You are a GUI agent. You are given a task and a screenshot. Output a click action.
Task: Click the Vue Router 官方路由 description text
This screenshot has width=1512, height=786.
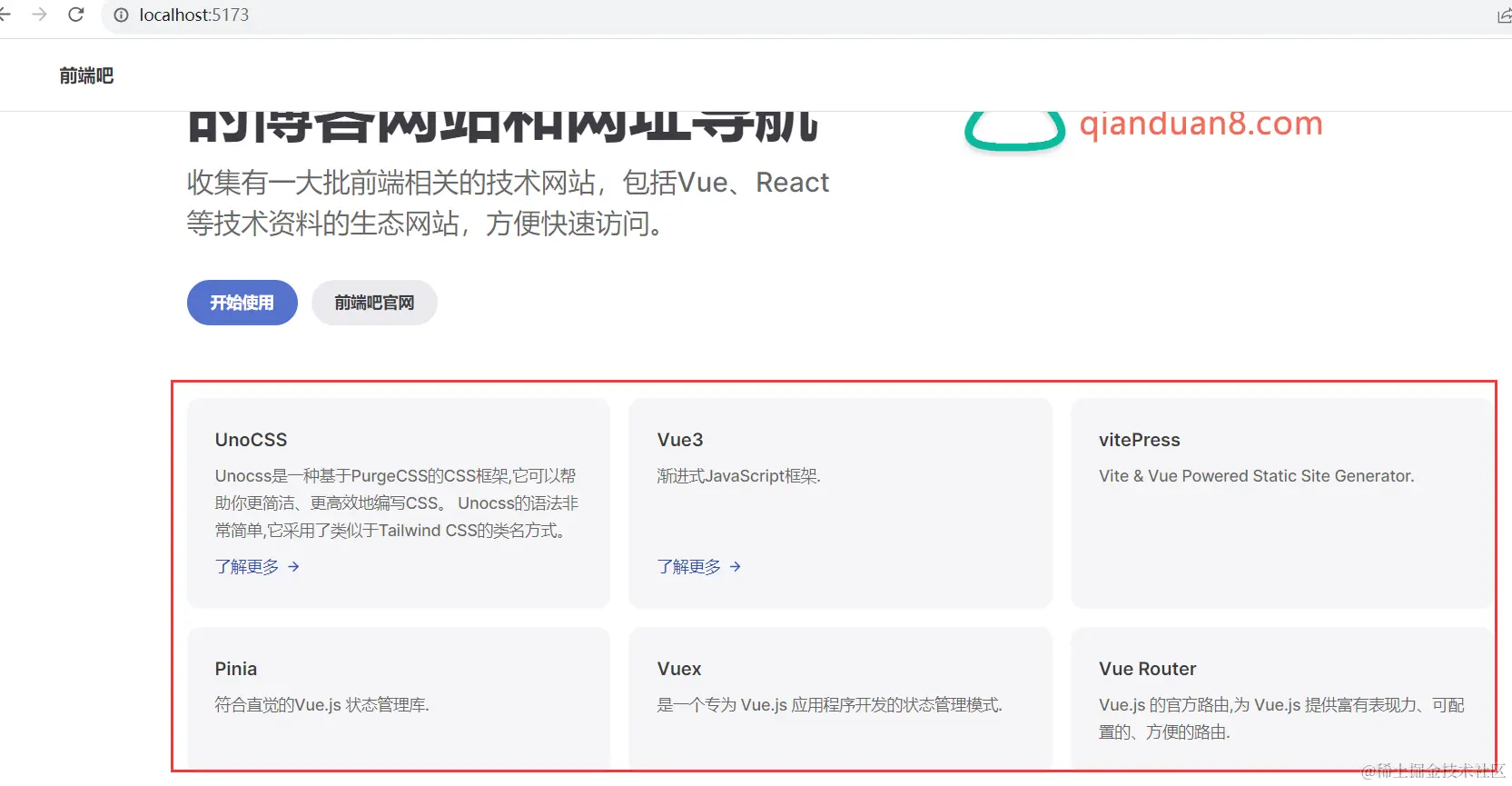pyautogui.click(x=1281, y=719)
